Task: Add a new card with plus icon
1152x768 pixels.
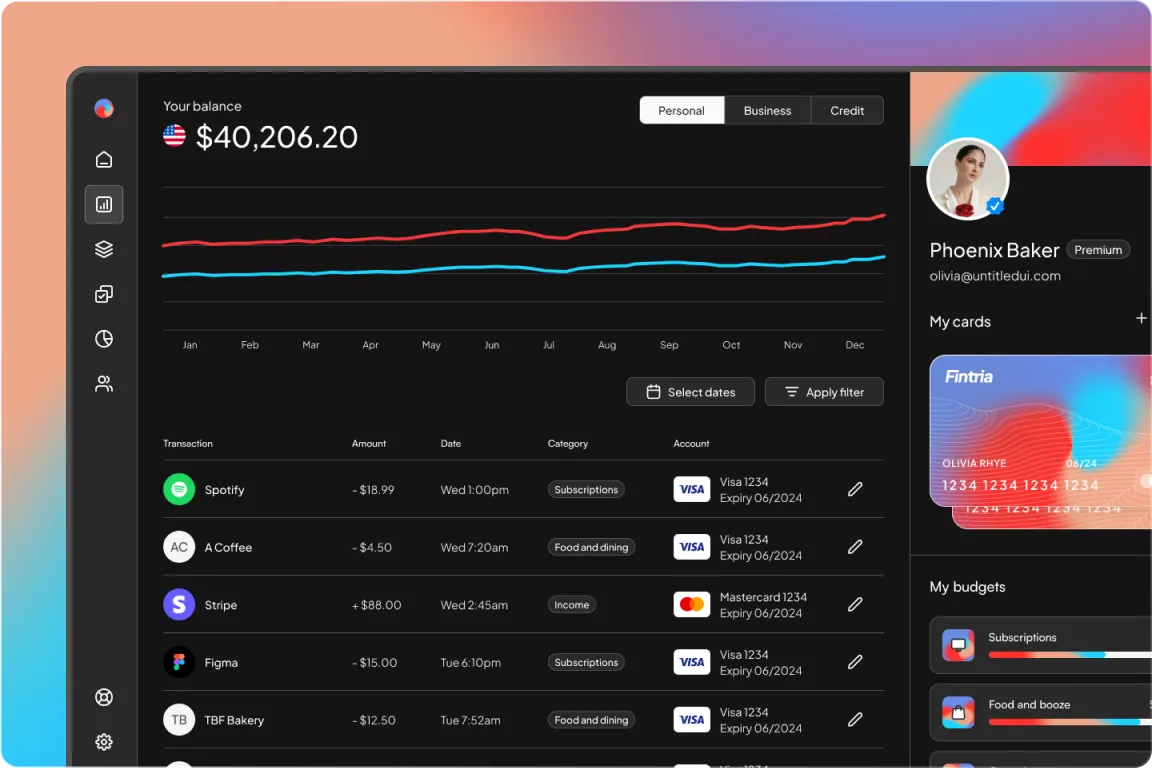Action: click(x=1140, y=318)
